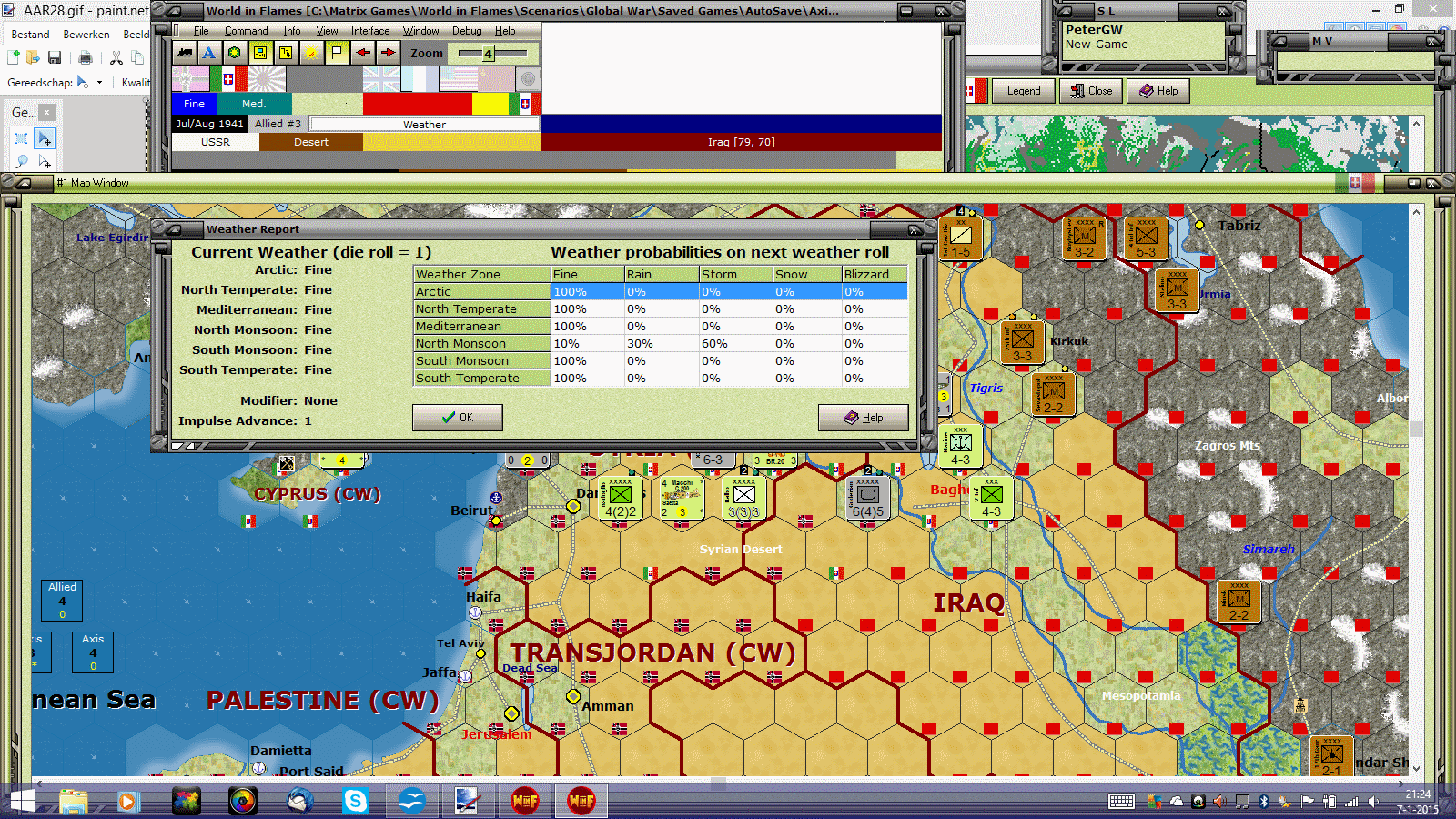Click the French light blue flag

click(x=420, y=79)
